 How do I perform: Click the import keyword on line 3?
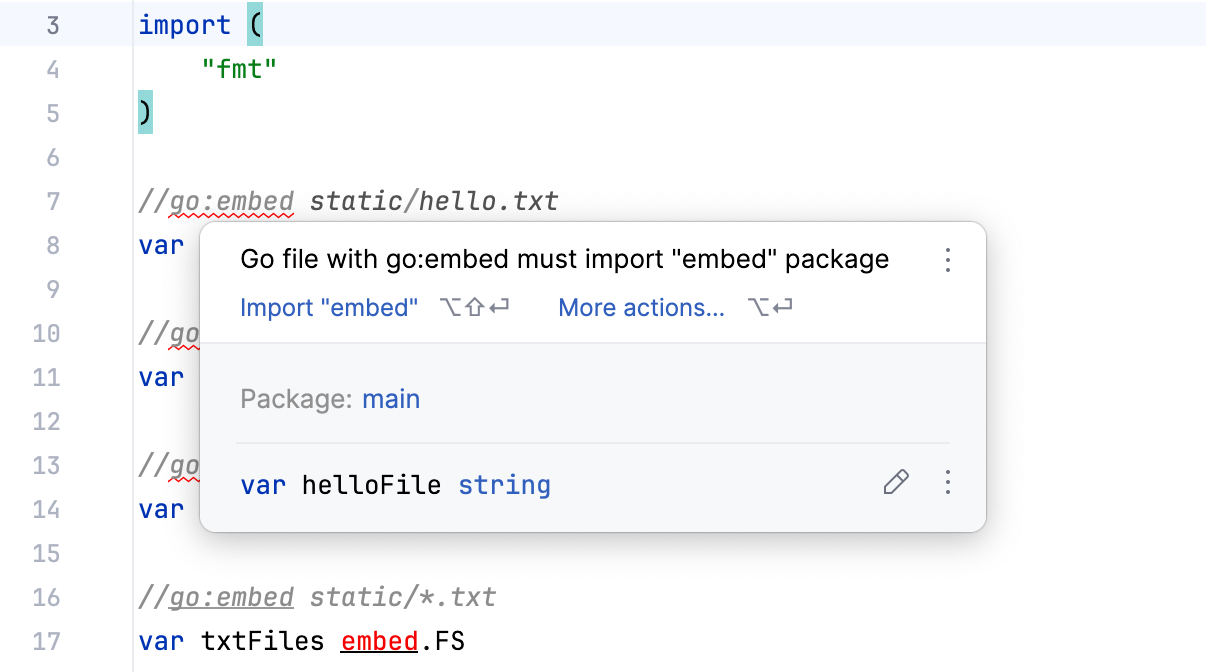click(x=185, y=24)
